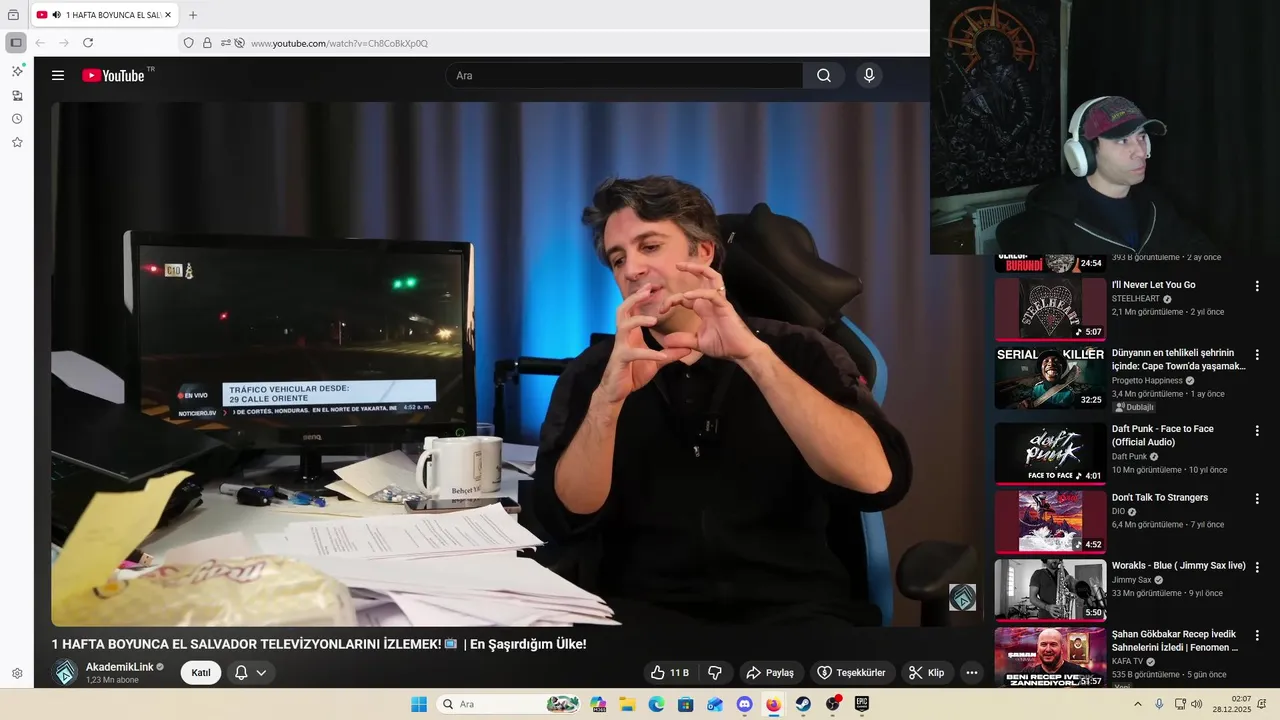This screenshot has height=720, width=1280.
Task: Click the site padlock security icon
Action: tap(207, 43)
